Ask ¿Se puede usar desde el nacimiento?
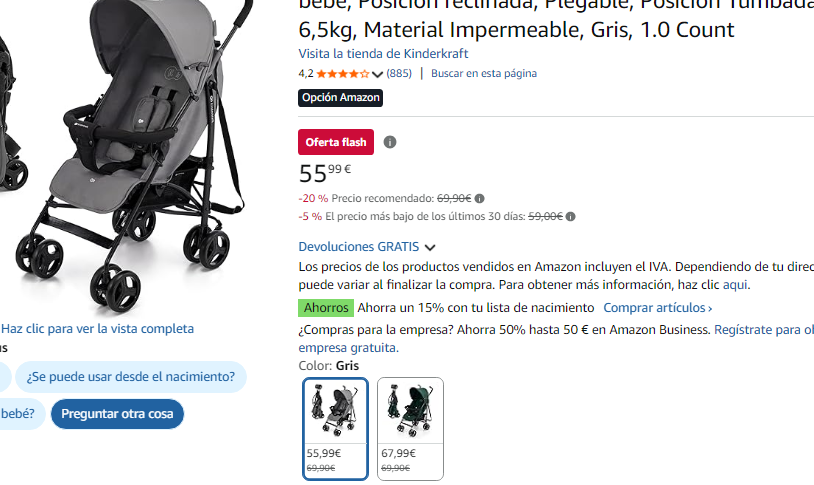Screen dimensions: 814x485 pos(131,376)
